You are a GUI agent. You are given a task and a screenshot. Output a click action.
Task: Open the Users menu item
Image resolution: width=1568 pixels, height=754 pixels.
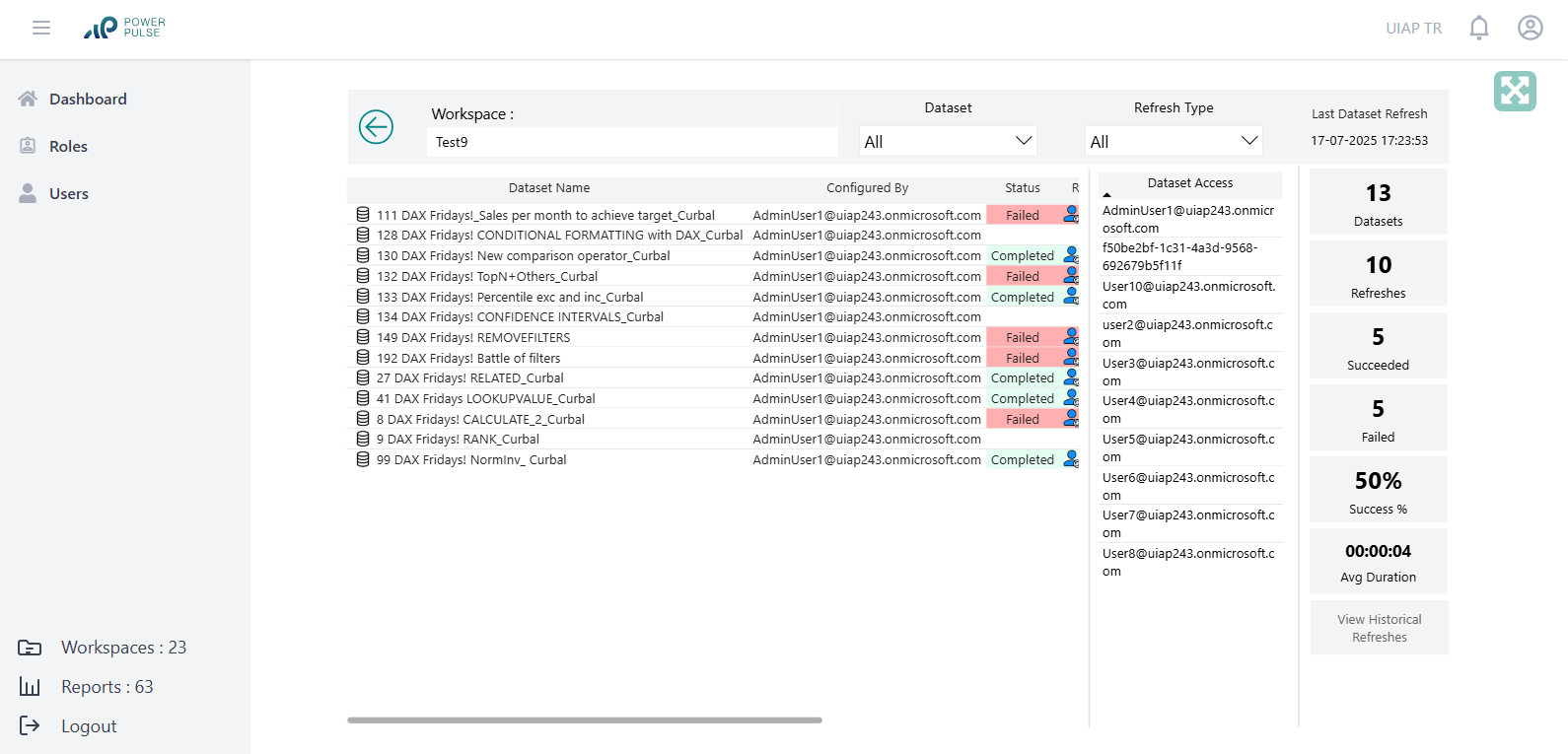pos(69,193)
